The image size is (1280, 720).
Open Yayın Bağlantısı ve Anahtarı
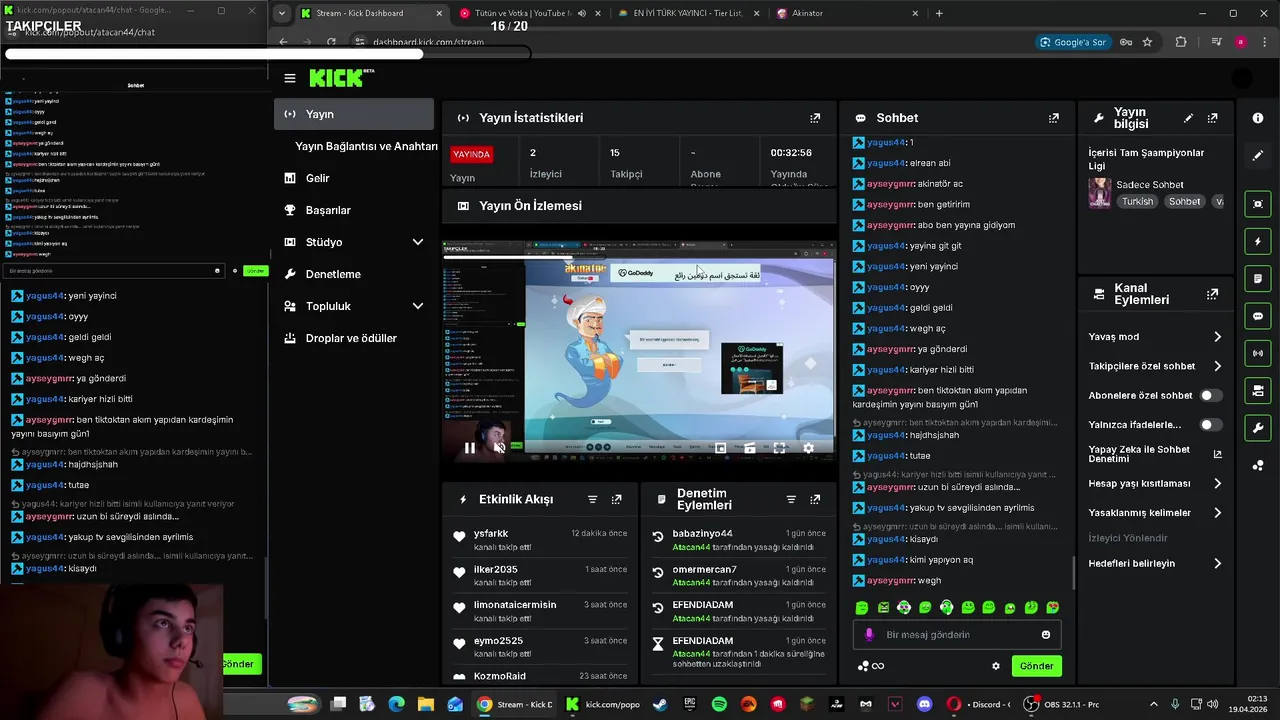coord(366,146)
